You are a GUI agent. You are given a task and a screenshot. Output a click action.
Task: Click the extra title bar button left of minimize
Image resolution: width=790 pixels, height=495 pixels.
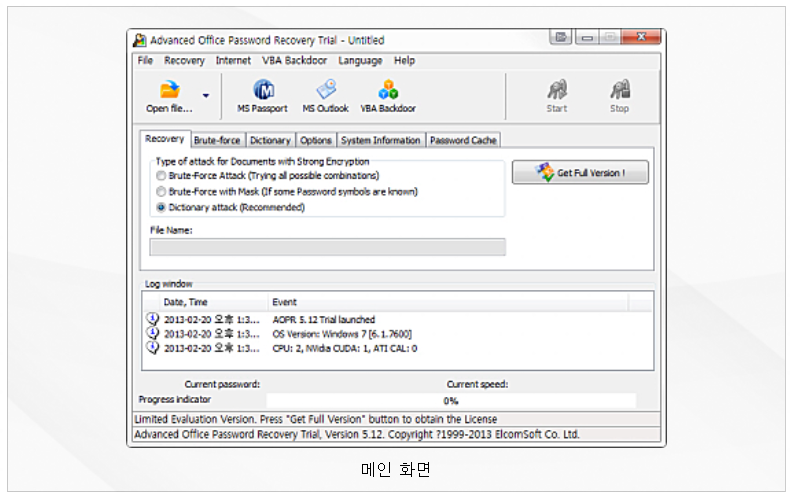pos(561,37)
